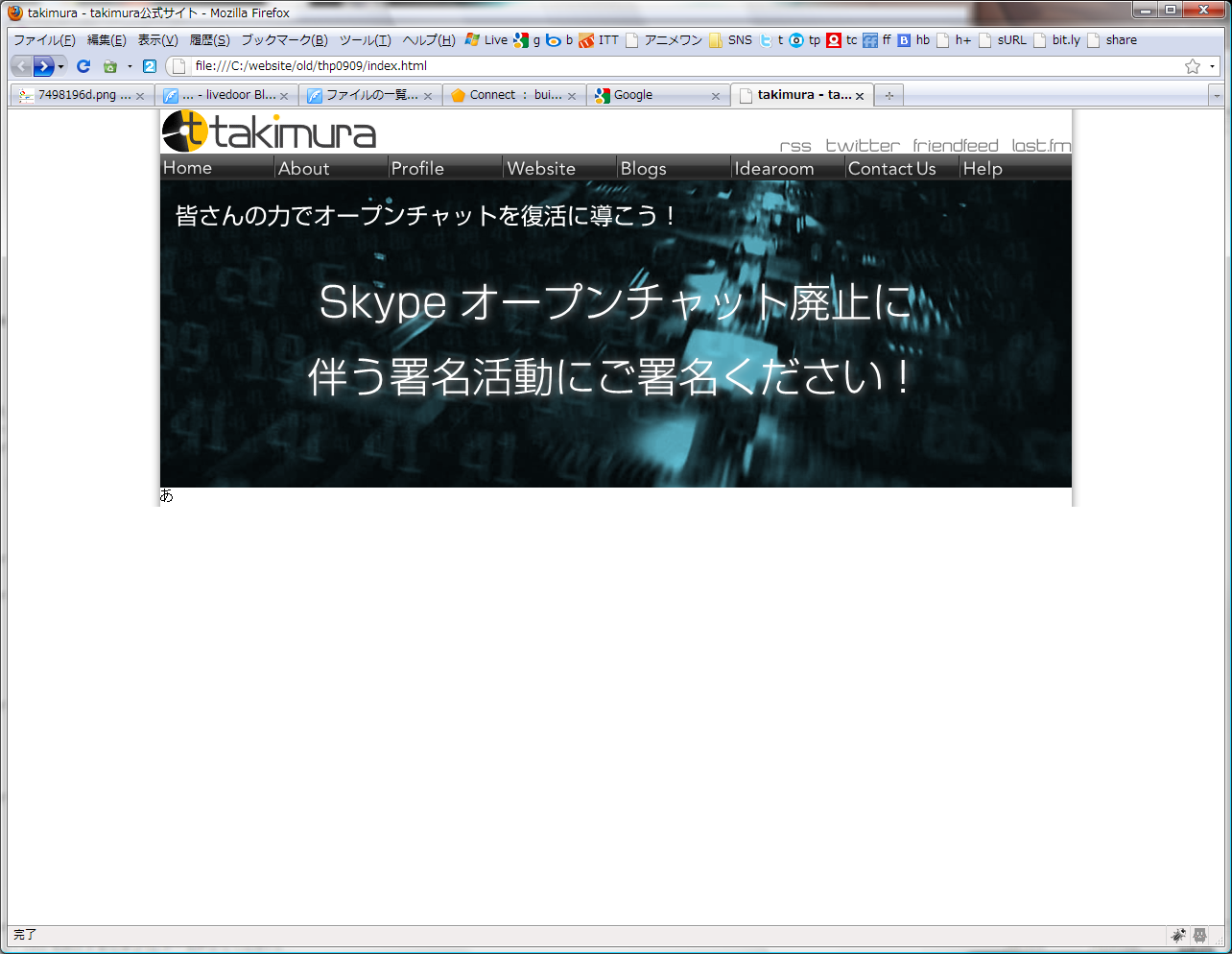
Task: Open the FriendFeed 'ff' bookmark
Action: (x=877, y=40)
